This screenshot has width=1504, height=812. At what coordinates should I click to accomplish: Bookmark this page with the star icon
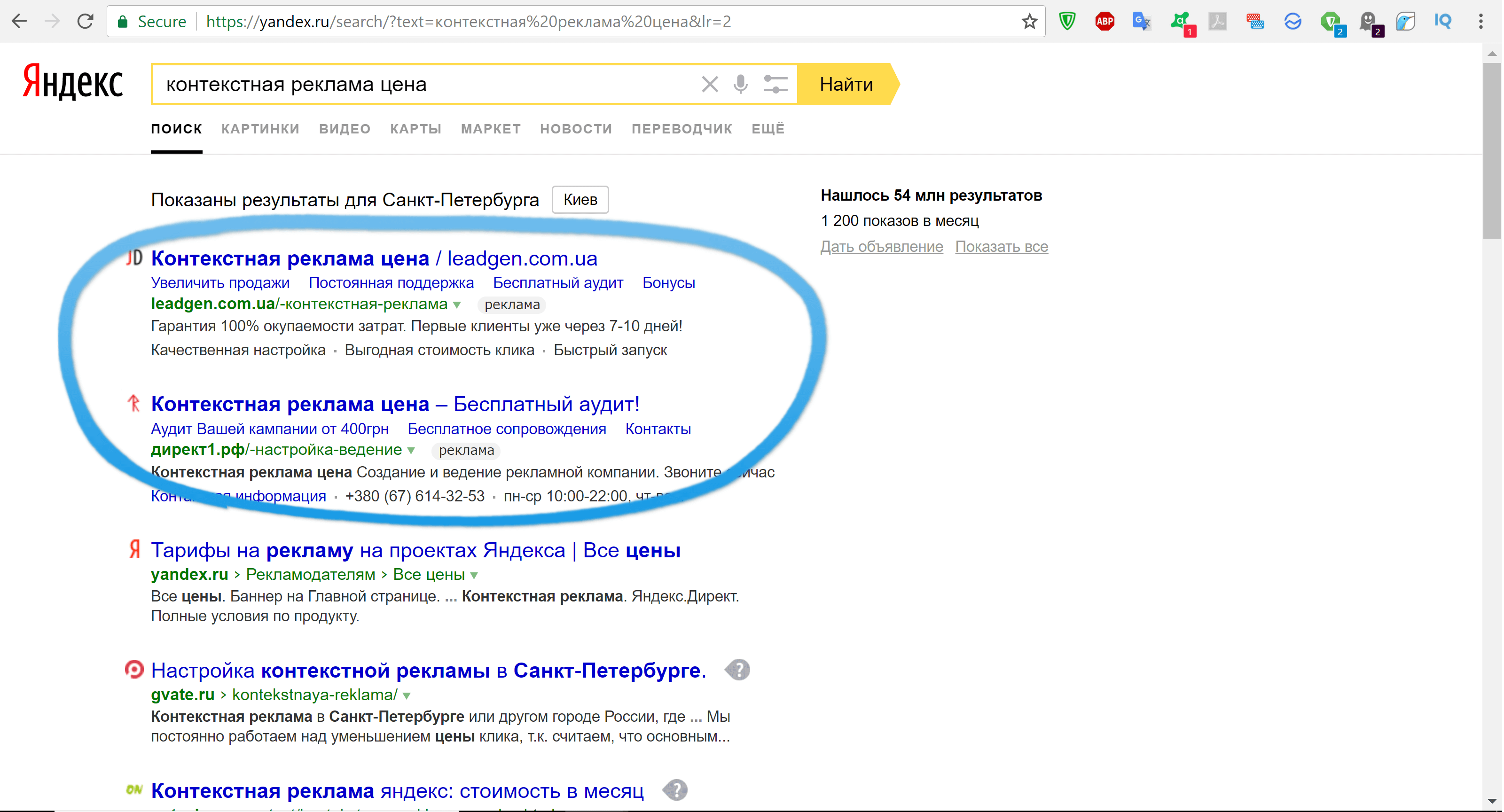[1029, 22]
